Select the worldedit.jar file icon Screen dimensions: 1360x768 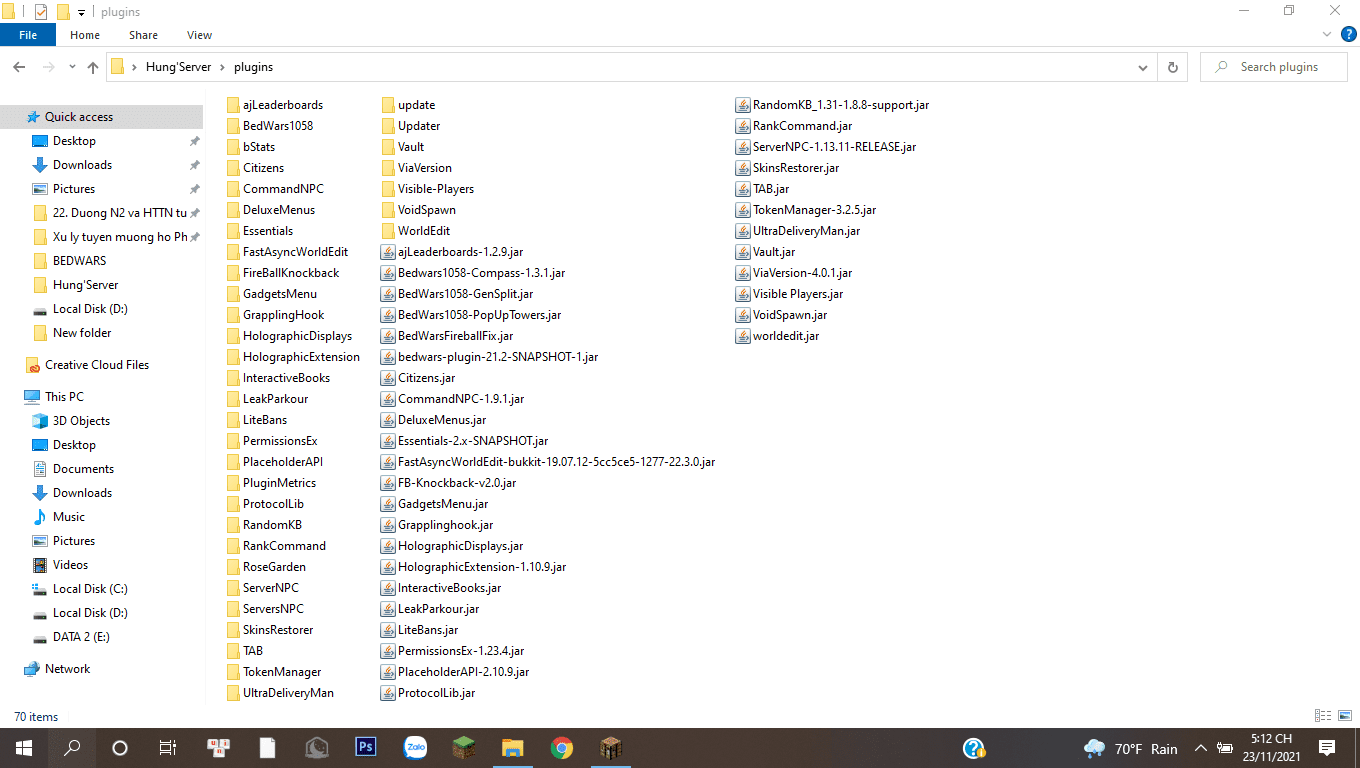click(743, 336)
